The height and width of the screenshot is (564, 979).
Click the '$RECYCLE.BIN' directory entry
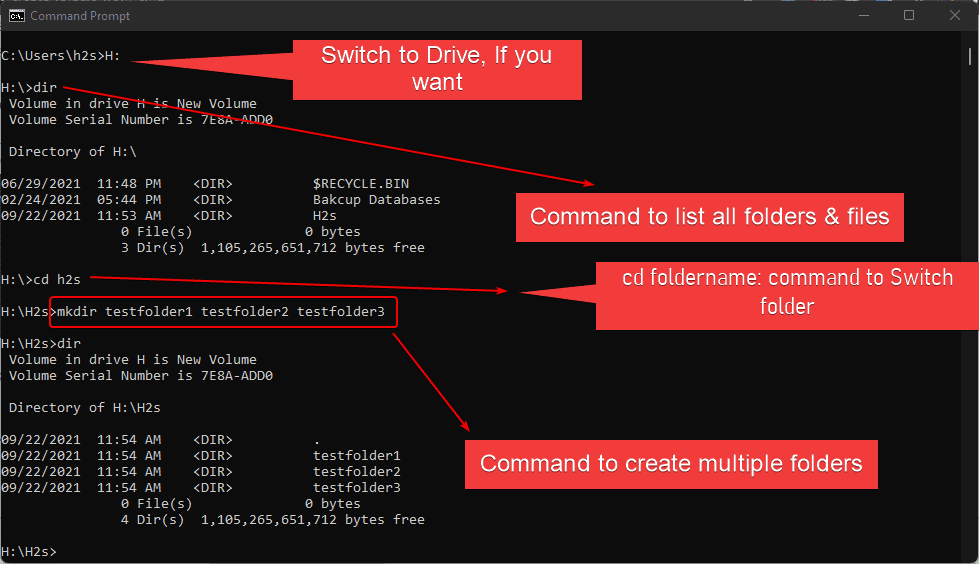coord(361,184)
